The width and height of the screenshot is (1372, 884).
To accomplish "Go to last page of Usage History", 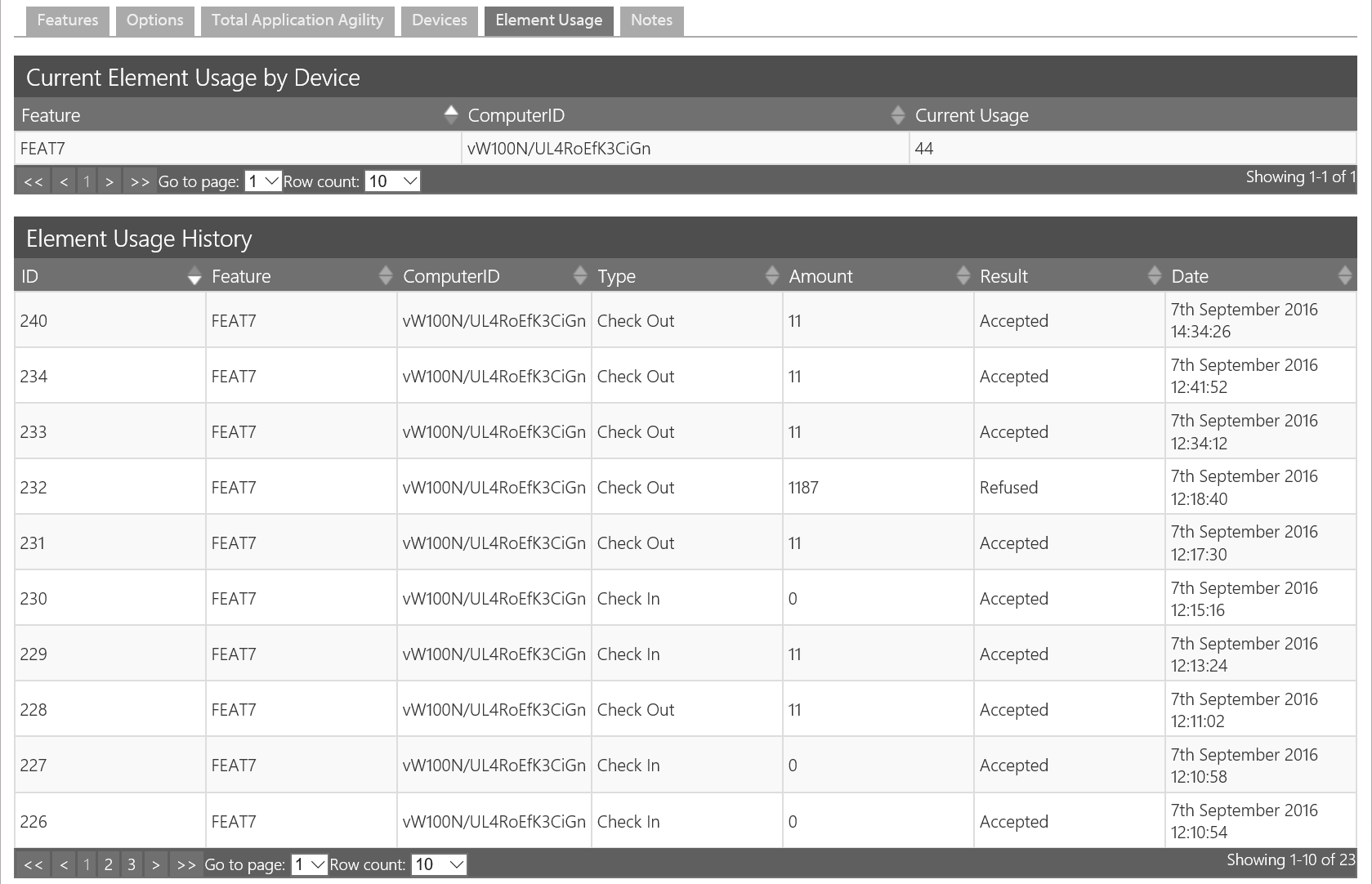I will (185, 864).
